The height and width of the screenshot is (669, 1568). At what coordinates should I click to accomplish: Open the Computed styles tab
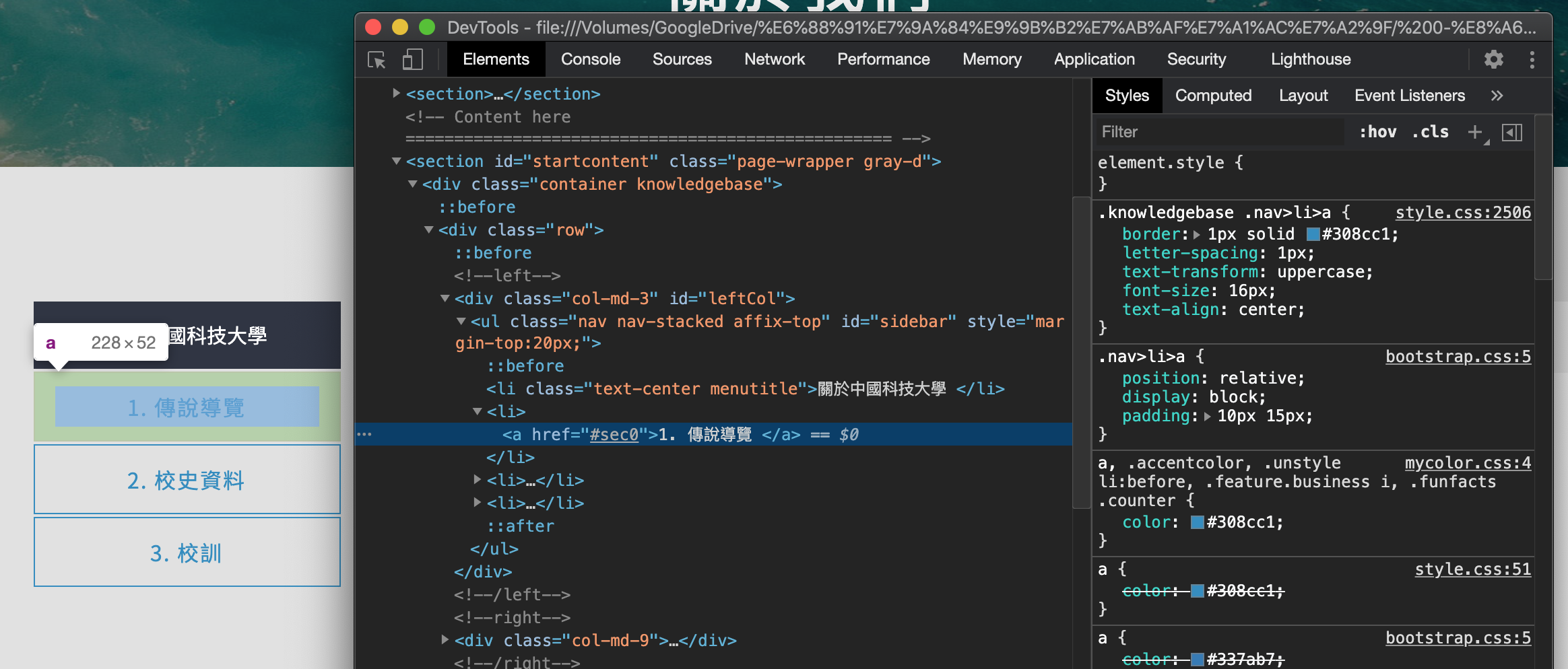click(x=1213, y=96)
